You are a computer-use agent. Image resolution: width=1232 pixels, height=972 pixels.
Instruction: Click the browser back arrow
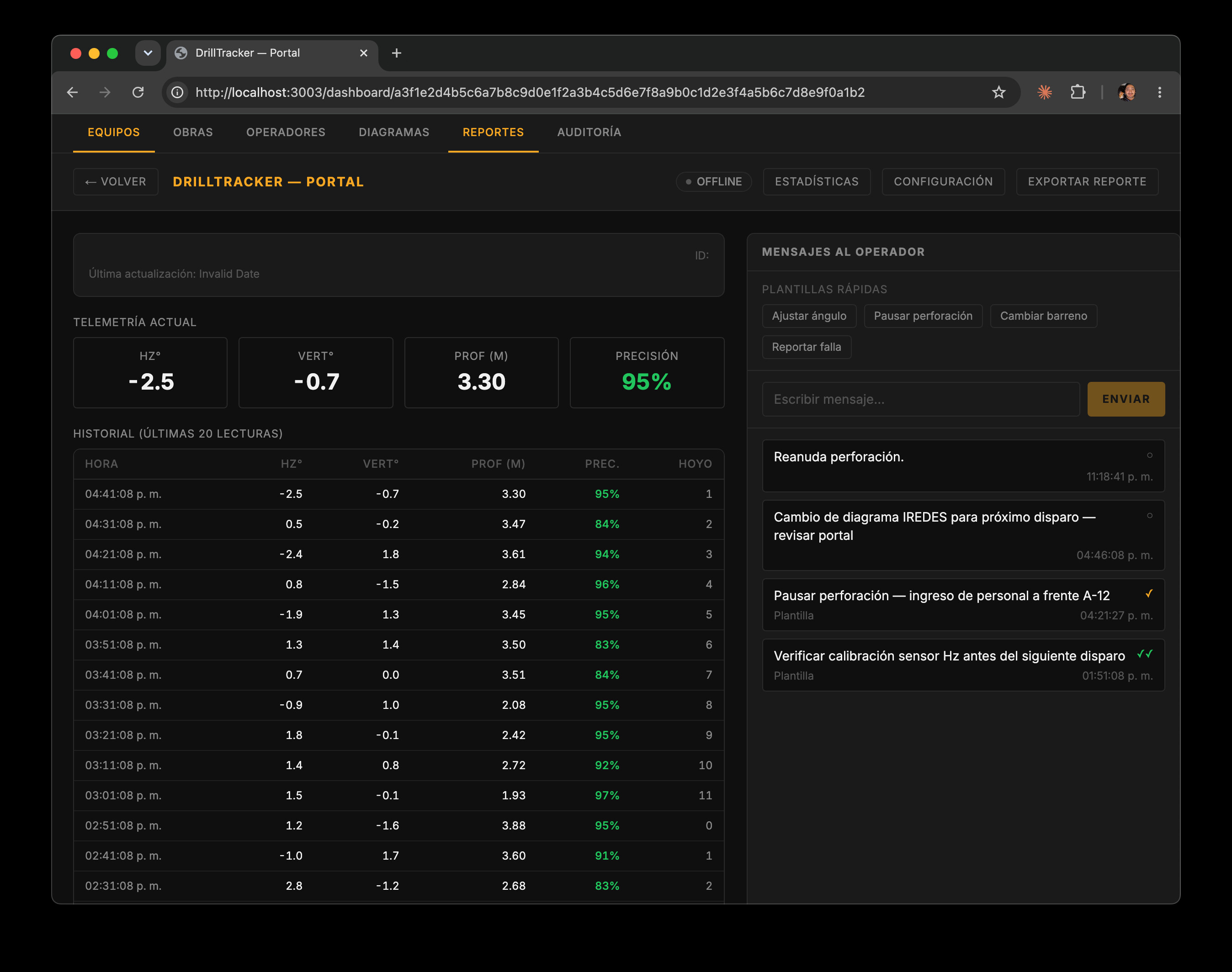pos(72,92)
